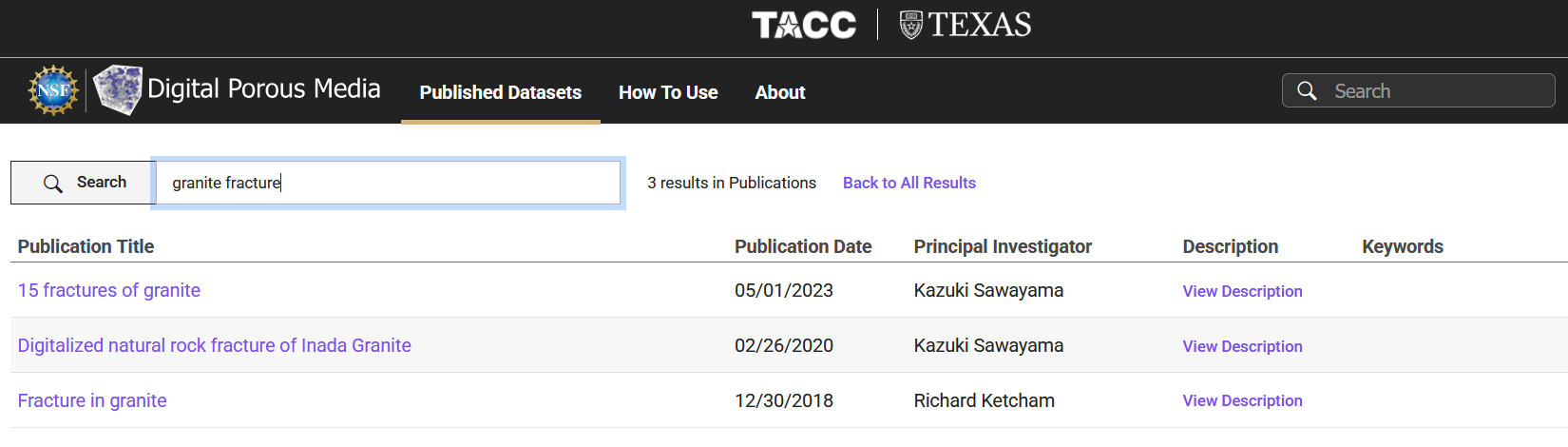
Task: Open the Published Datasets tab
Action: click(501, 92)
